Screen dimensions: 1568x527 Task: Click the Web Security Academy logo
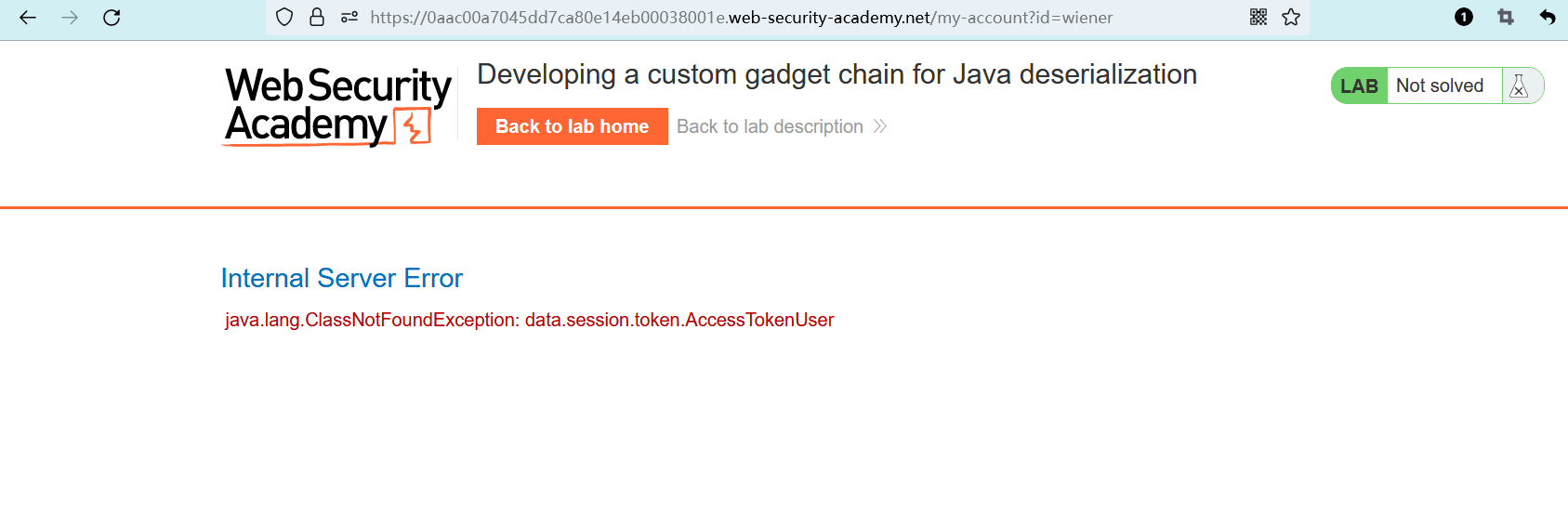[x=337, y=106]
